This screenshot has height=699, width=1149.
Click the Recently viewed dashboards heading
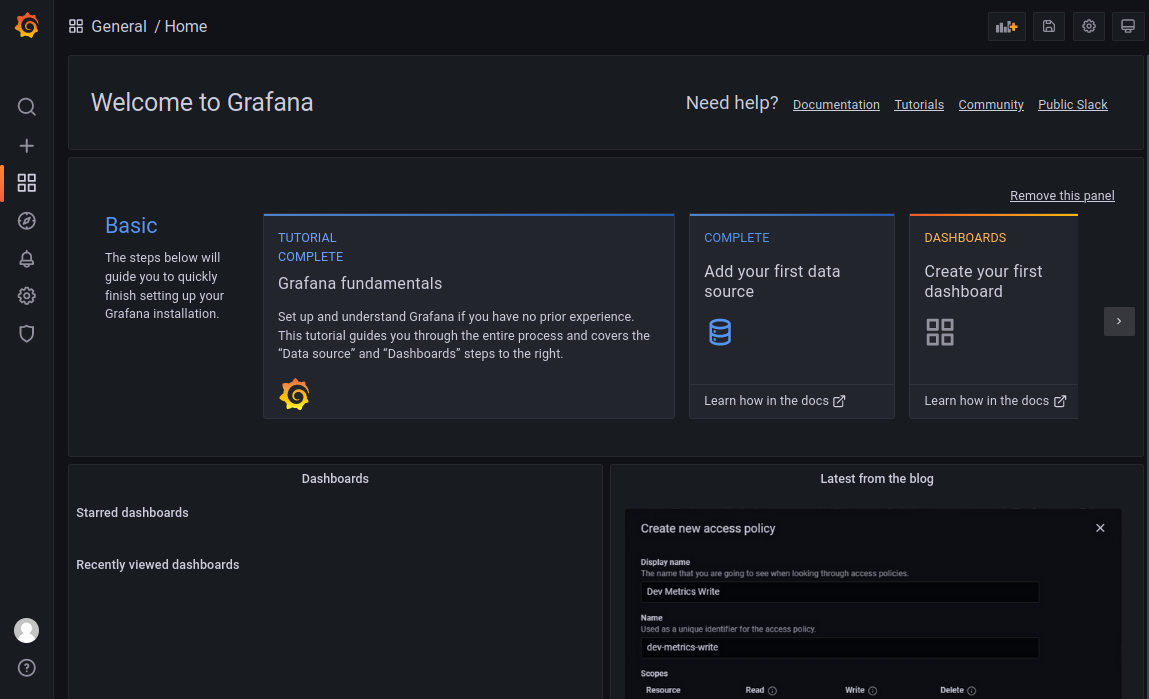point(158,565)
